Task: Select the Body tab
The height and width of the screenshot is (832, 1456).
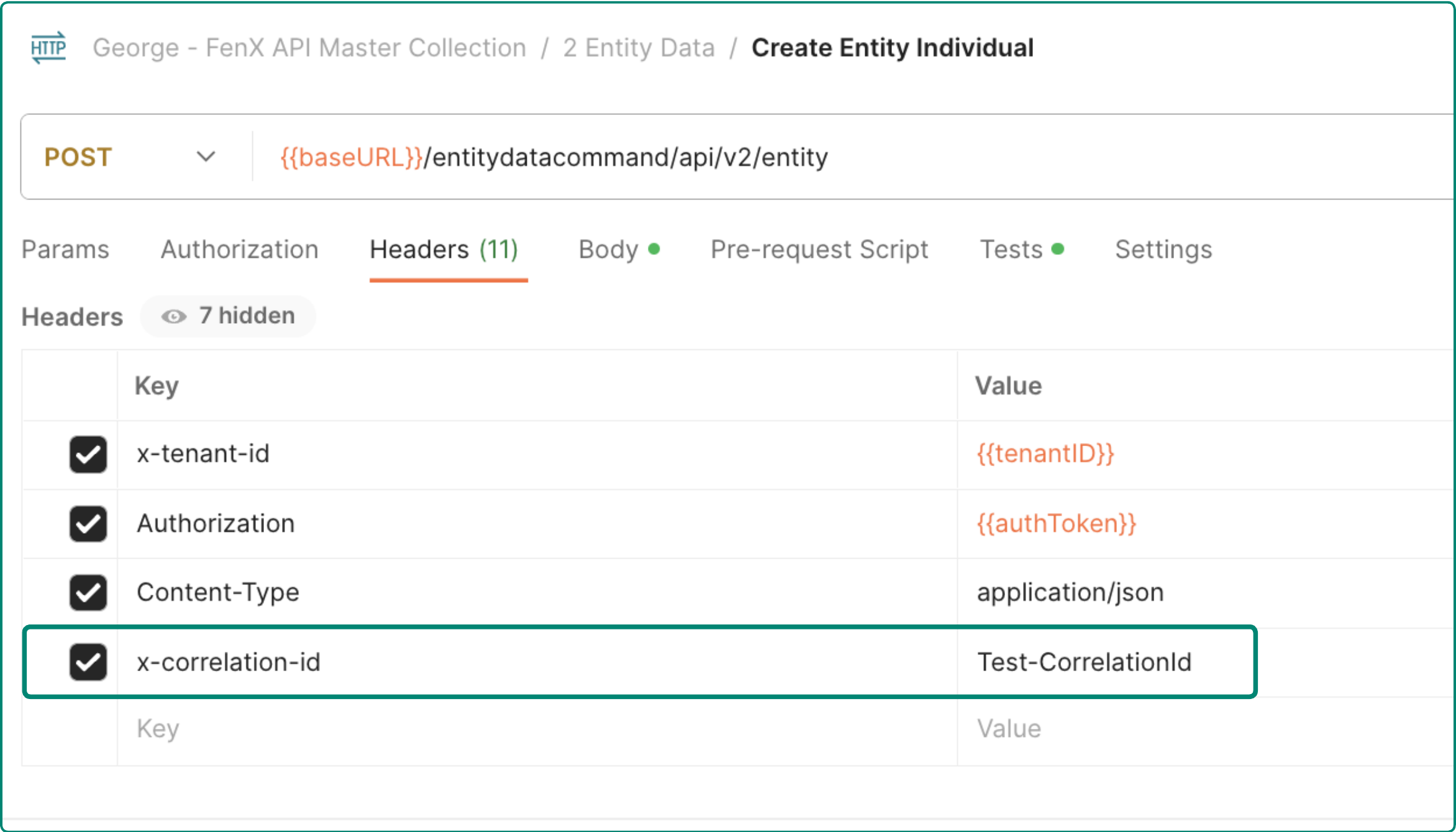Action: point(609,250)
